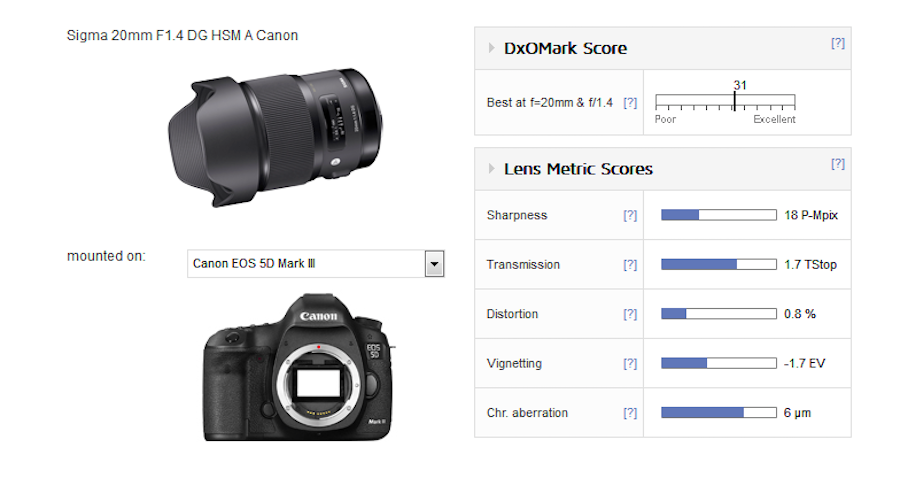Collapse the DxOMark Score section
This screenshot has height=478, width=900.
click(x=491, y=48)
